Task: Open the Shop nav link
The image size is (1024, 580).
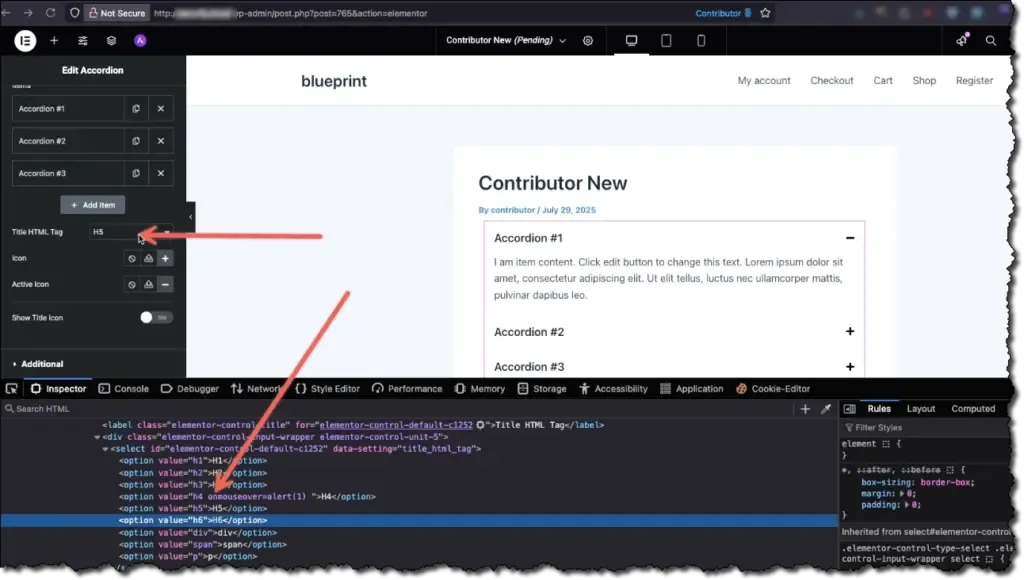Action: (924, 80)
